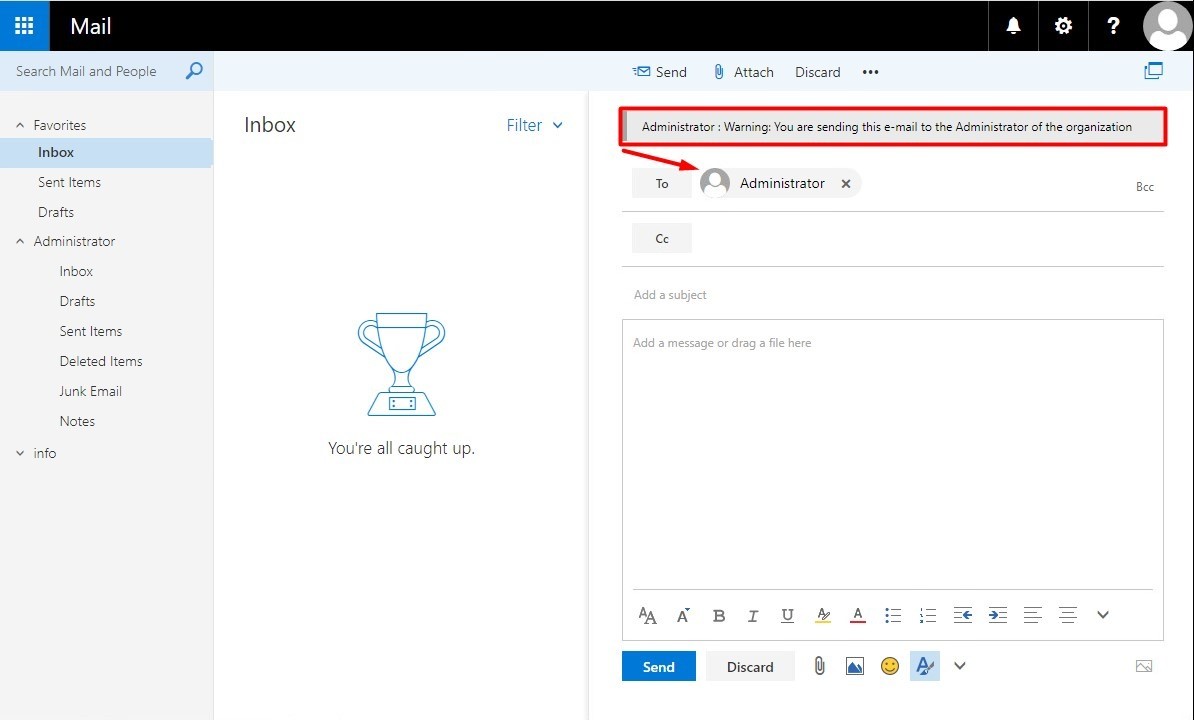The height and width of the screenshot is (720, 1194).
Task: Expand more formatting options chevron
Action: (x=1103, y=615)
